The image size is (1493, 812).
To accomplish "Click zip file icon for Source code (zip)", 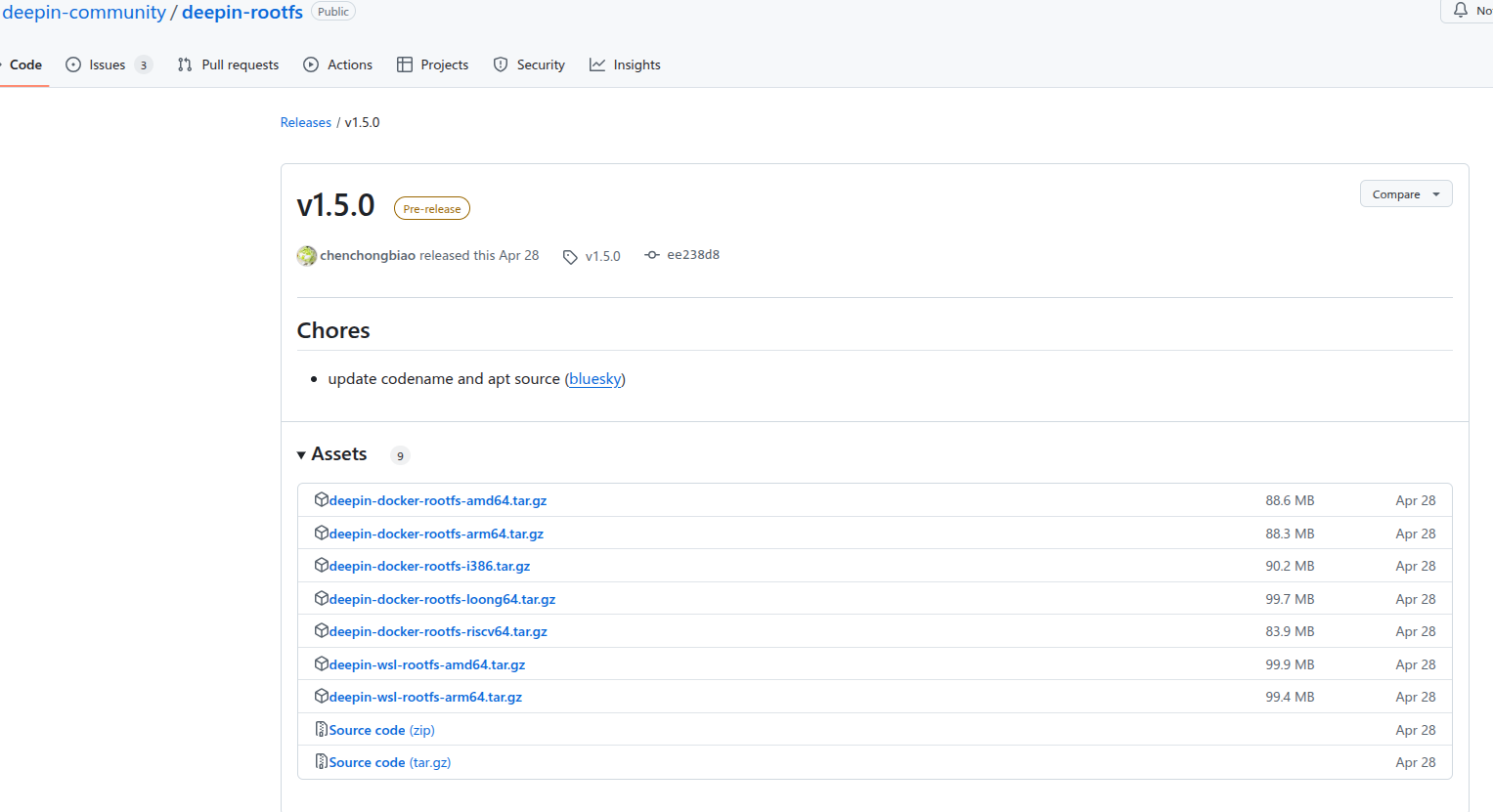I will coord(322,729).
